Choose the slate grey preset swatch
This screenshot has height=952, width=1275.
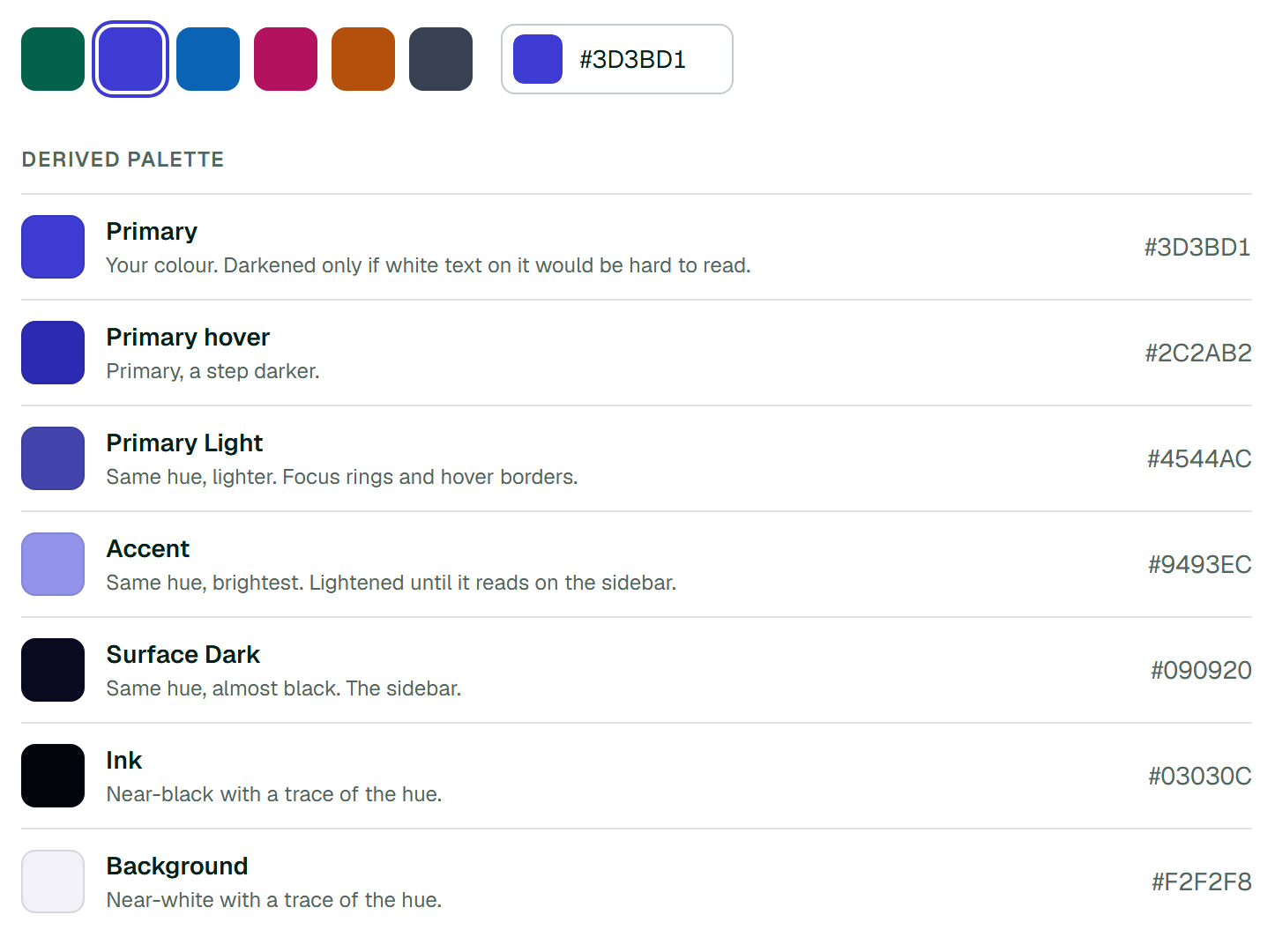[441, 59]
